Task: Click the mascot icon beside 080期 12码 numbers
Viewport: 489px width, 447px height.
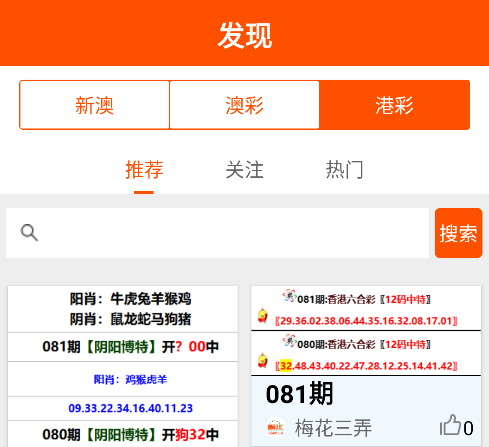Action: [263, 361]
